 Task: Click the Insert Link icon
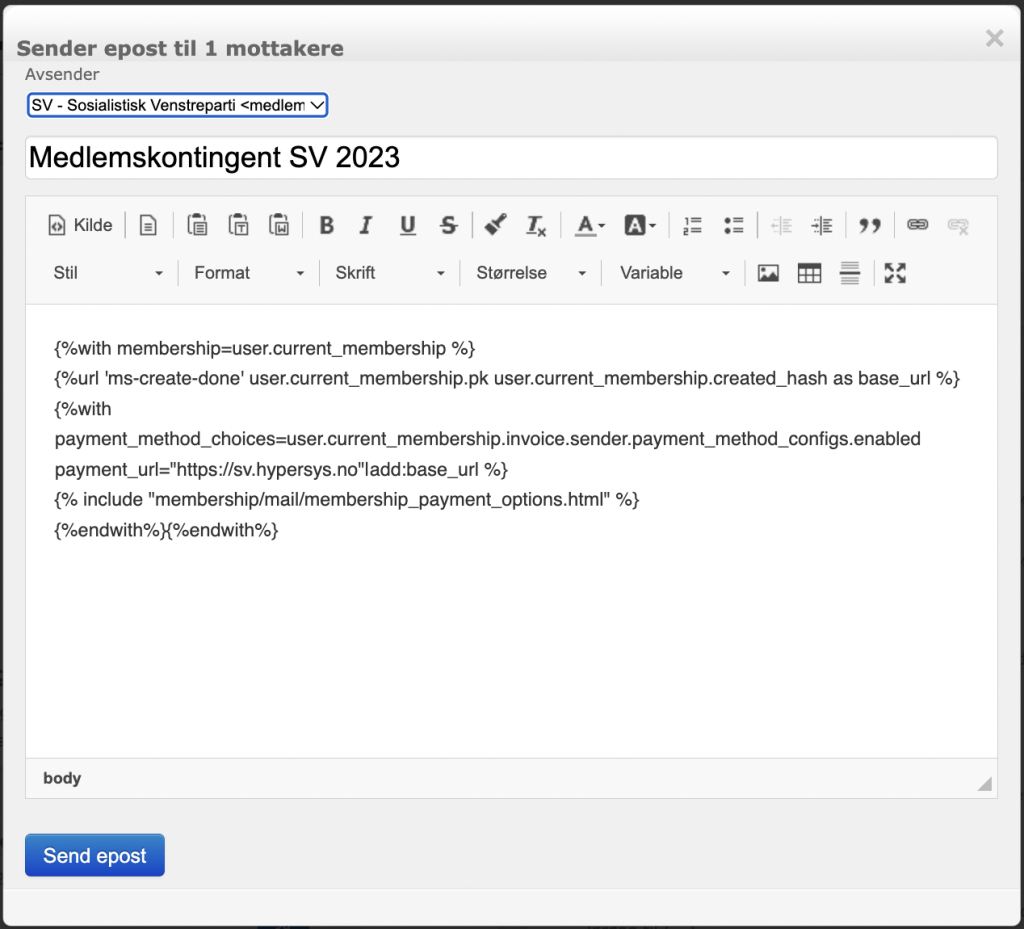[x=918, y=225]
